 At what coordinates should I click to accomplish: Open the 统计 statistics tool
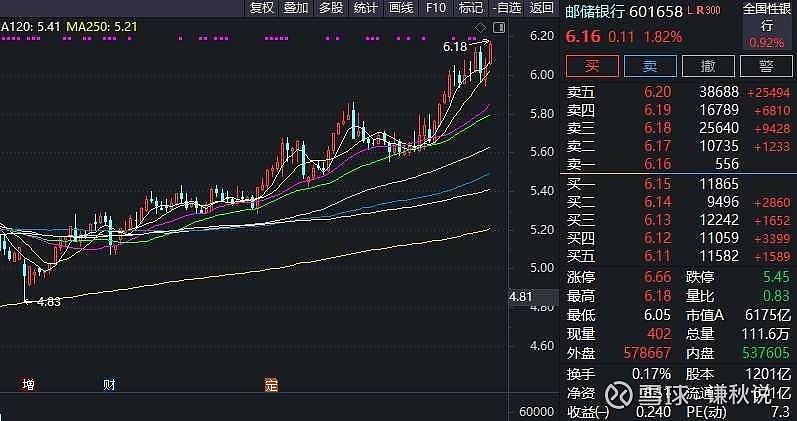pyautogui.click(x=365, y=8)
